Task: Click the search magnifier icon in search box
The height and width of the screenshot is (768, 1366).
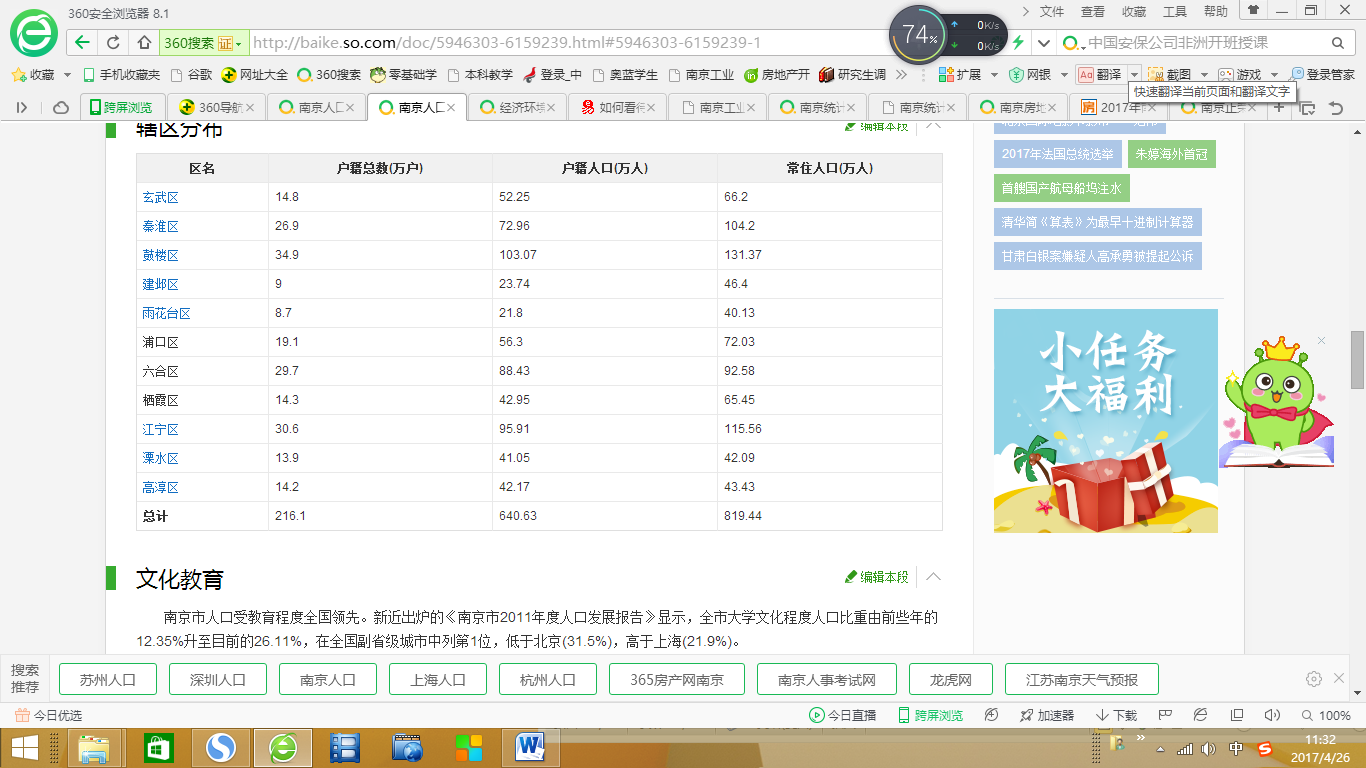Action: pyautogui.click(x=1337, y=43)
